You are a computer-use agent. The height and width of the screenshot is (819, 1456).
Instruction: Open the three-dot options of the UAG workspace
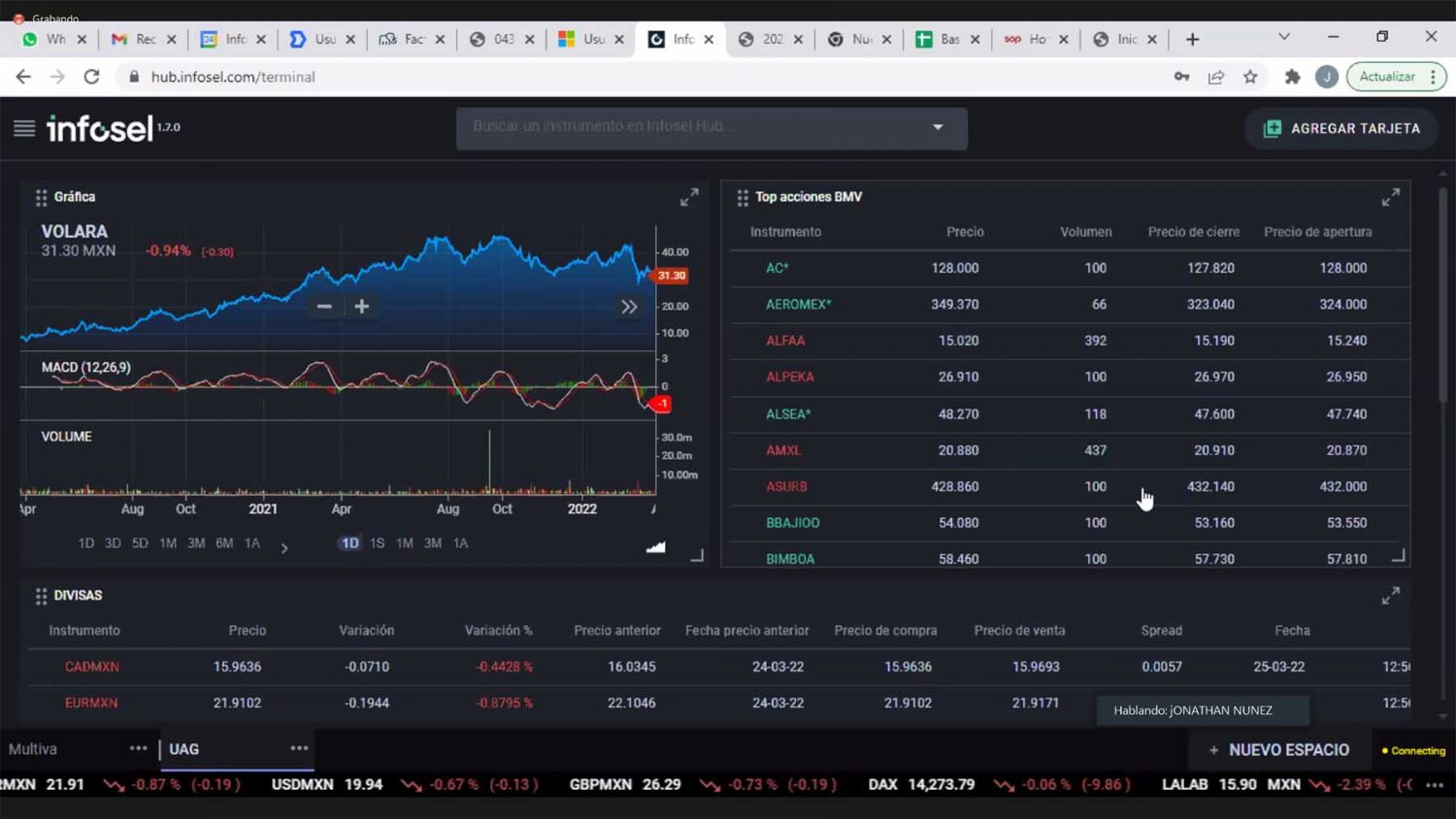click(x=299, y=748)
